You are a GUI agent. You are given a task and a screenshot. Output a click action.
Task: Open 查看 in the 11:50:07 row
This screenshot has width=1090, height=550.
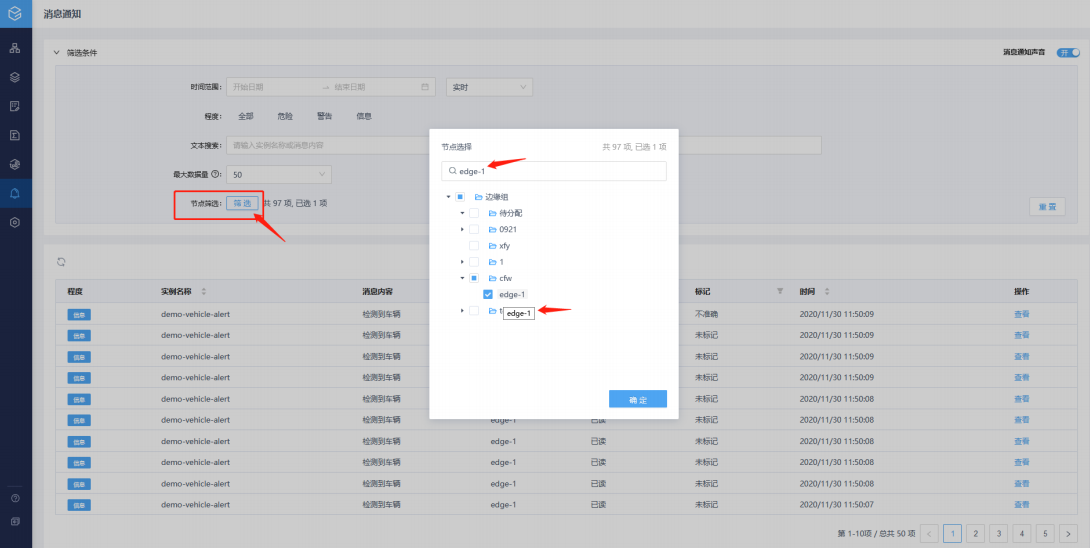pyautogui.click(x=1021, y=505)
